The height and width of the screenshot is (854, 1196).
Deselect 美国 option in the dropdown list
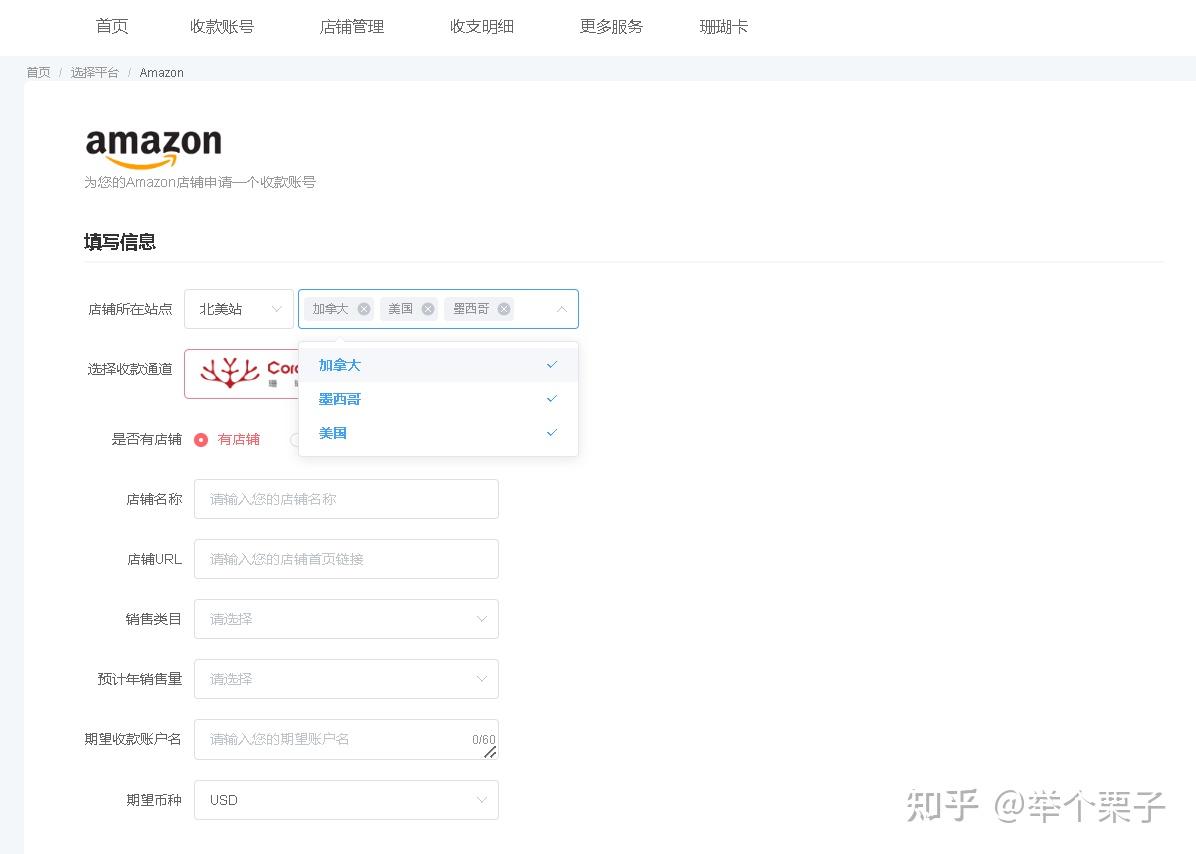(439, 432)
